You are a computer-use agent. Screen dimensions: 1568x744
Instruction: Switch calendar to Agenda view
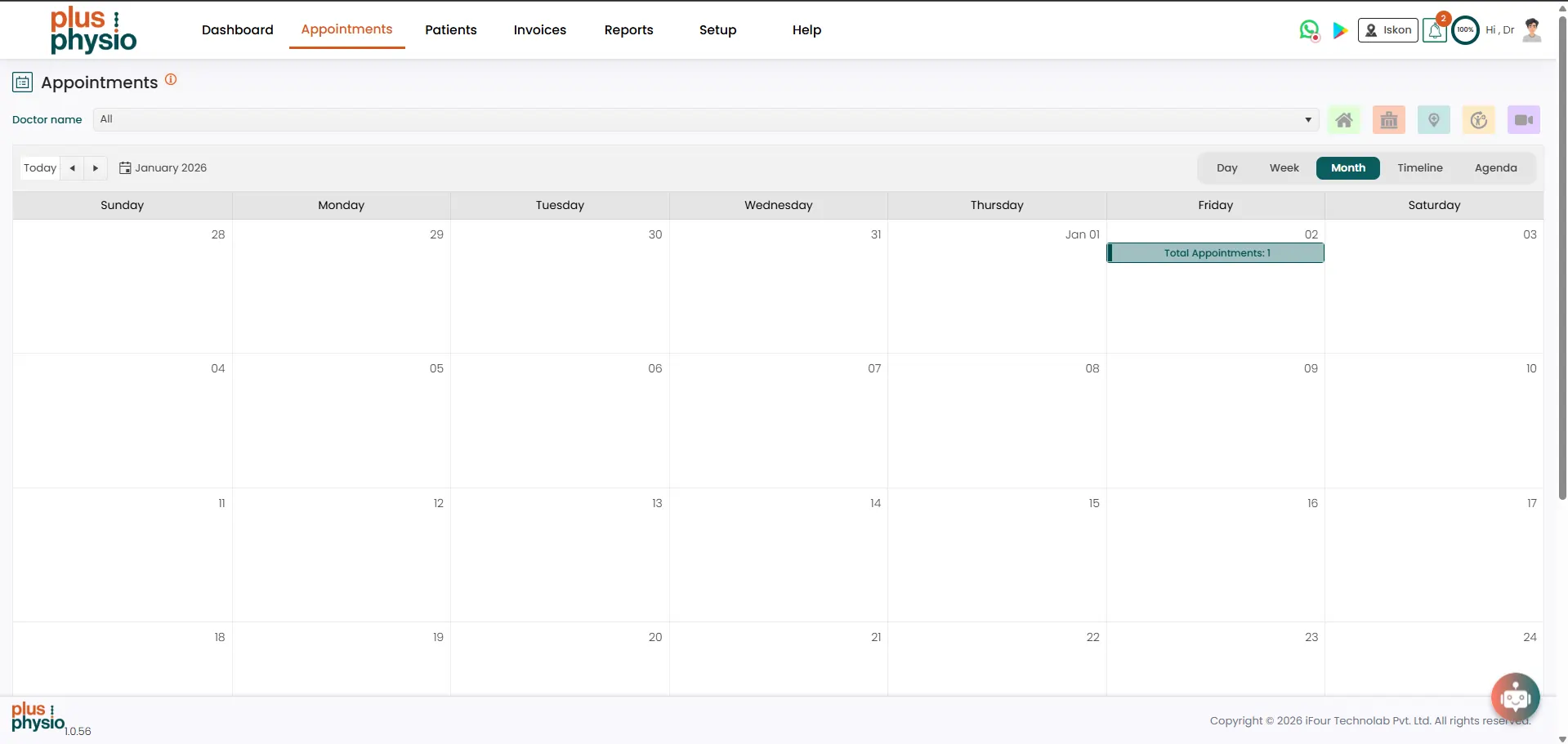pyautogui.click(x=1495, y=167)
